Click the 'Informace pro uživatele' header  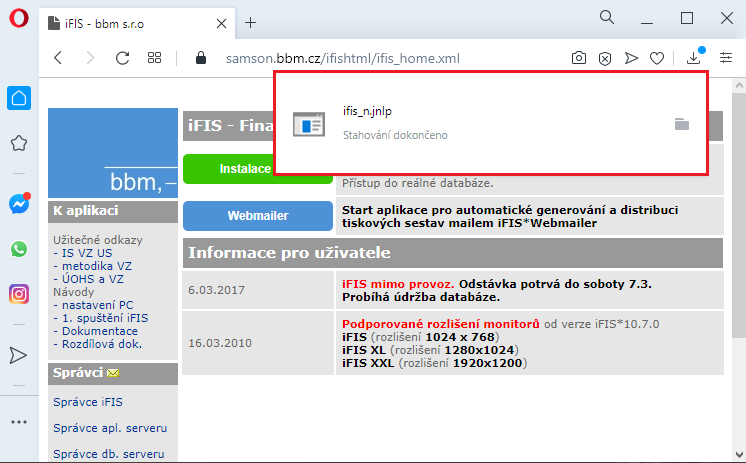pos(452,253)
